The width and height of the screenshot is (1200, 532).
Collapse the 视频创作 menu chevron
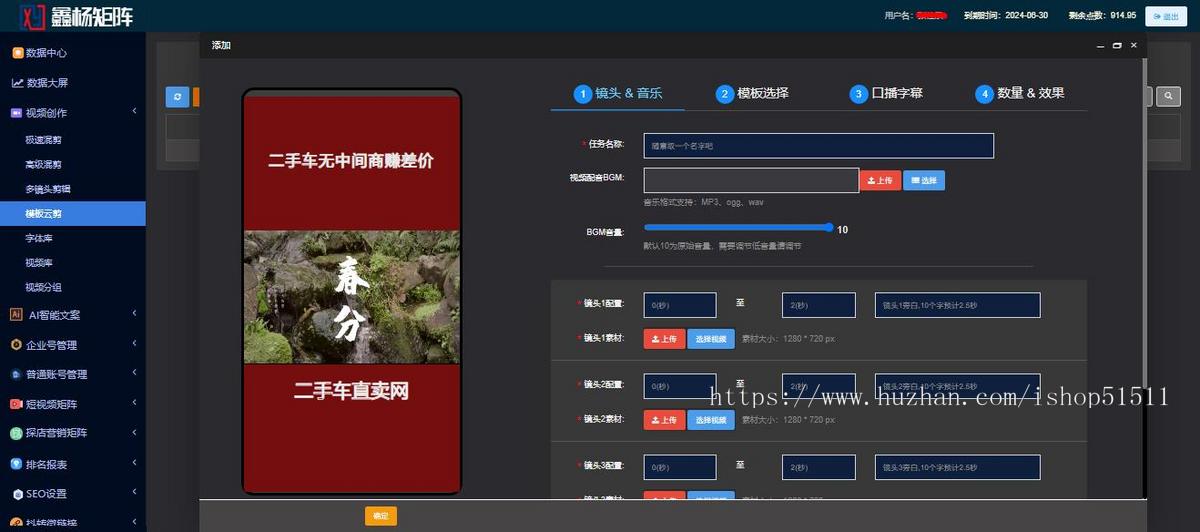click(134, 112)
